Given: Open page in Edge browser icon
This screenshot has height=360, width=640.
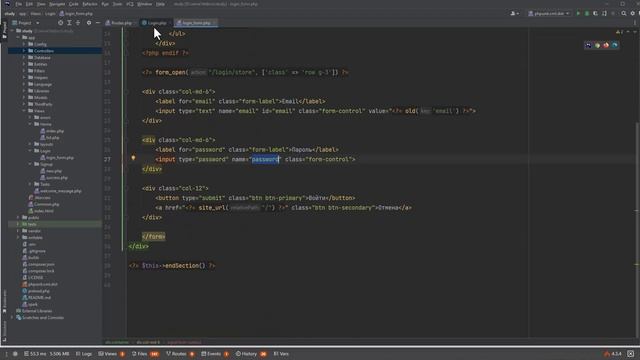Looking at the screenshot, I should click(615, 45).
